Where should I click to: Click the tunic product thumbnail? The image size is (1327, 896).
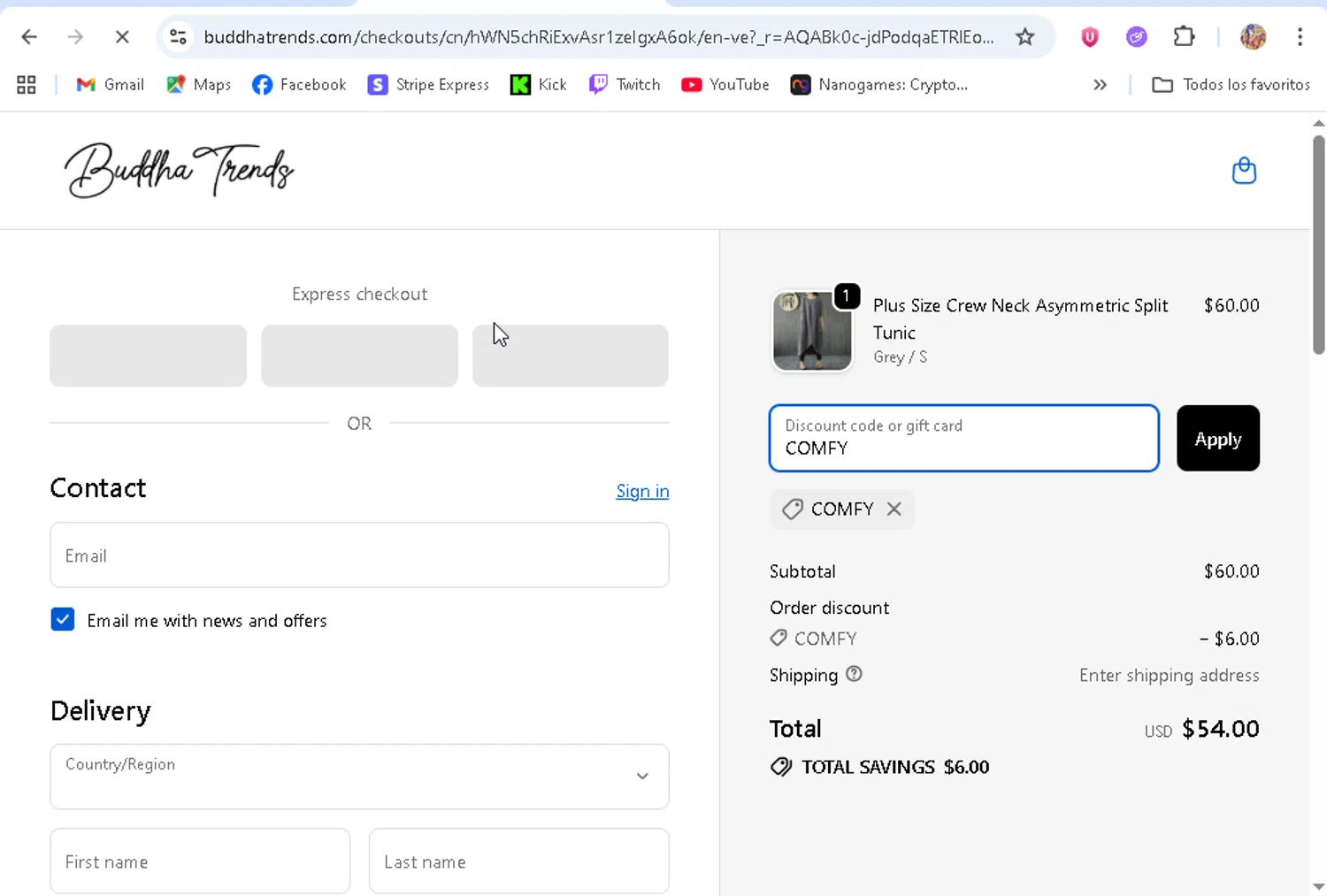pos(812,331)
